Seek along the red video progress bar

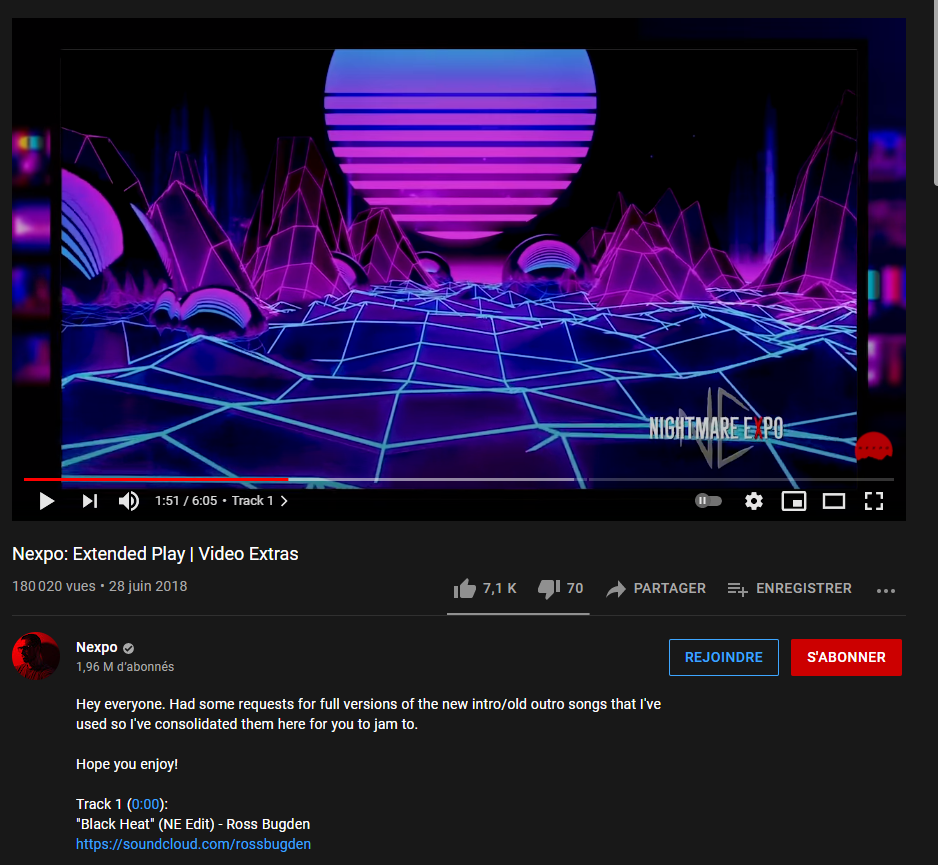156,479
